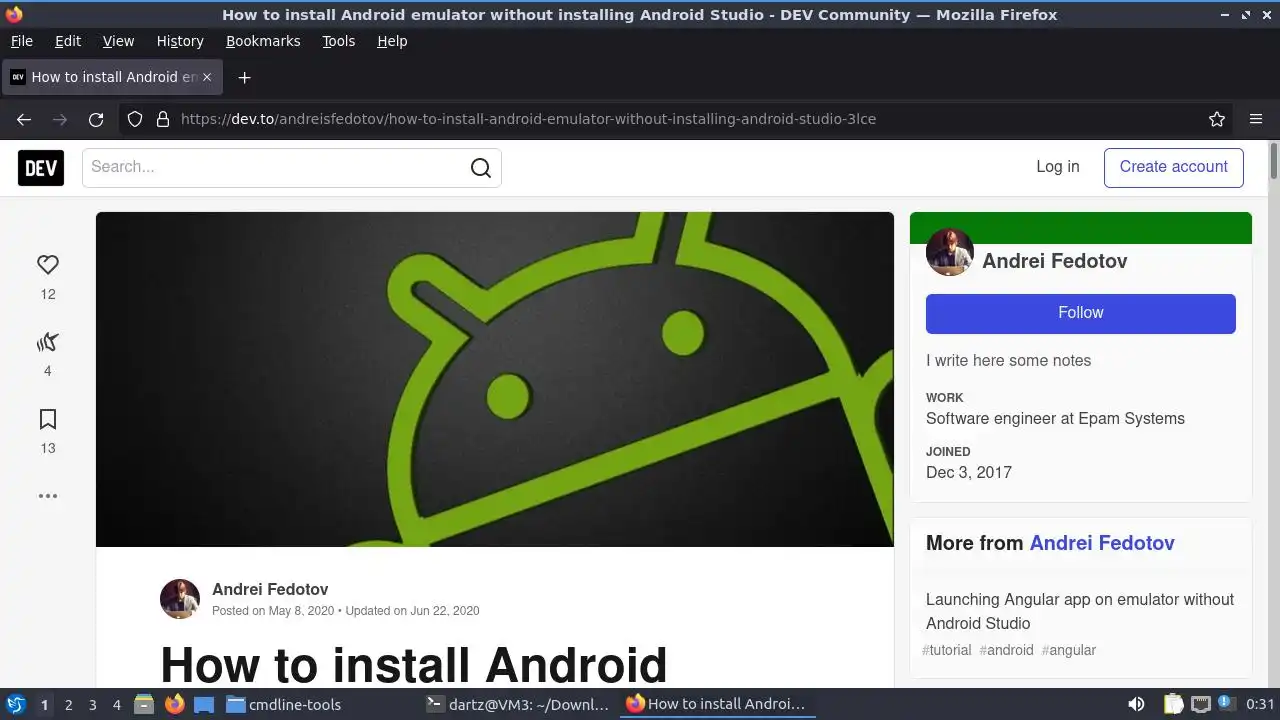Switch to dartz@VM3 terminal taskbar window
This screenshot has height=720, width=1280.
pyautogui.click(x=517, y=705)
